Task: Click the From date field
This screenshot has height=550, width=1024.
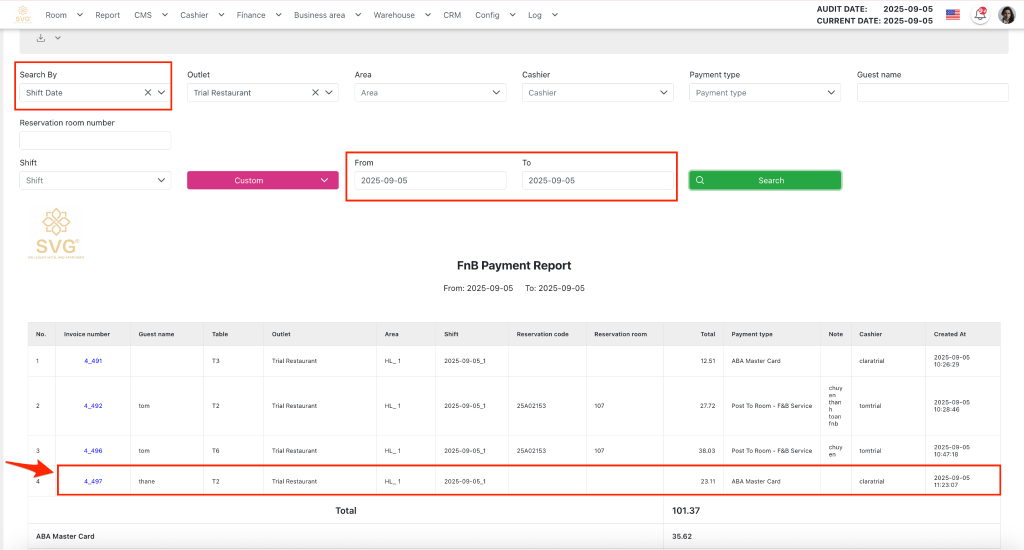Action: tap(430, 181)
